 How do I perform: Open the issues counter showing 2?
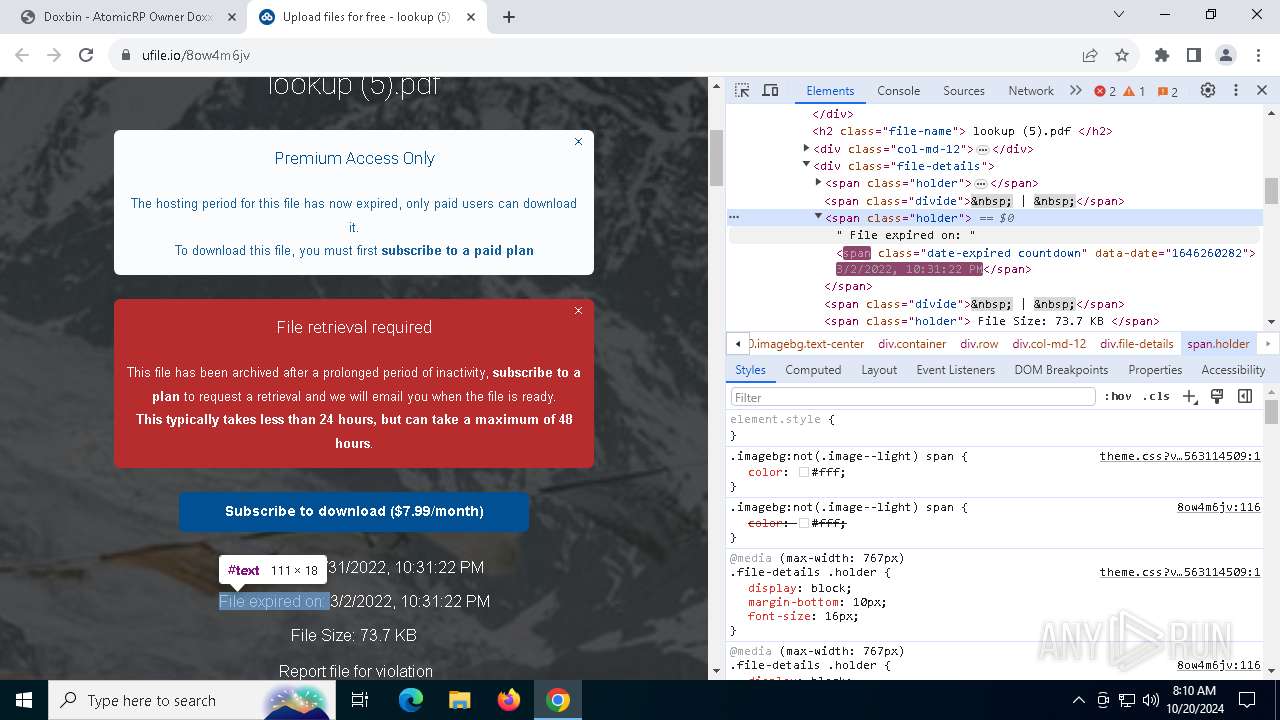coord(1168,91)
